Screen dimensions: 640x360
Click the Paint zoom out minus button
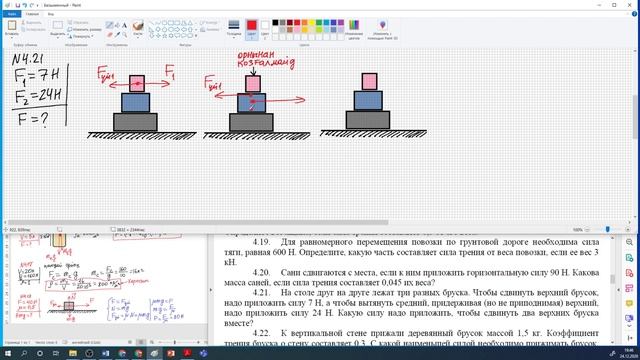(587, 230)
